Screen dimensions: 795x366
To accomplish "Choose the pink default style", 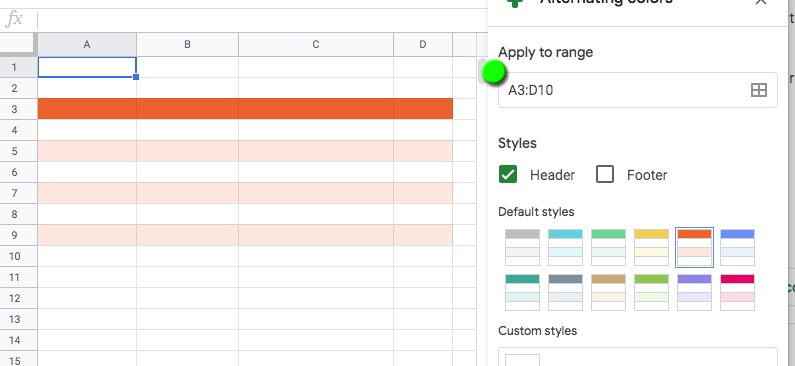I will coord(738,292).
